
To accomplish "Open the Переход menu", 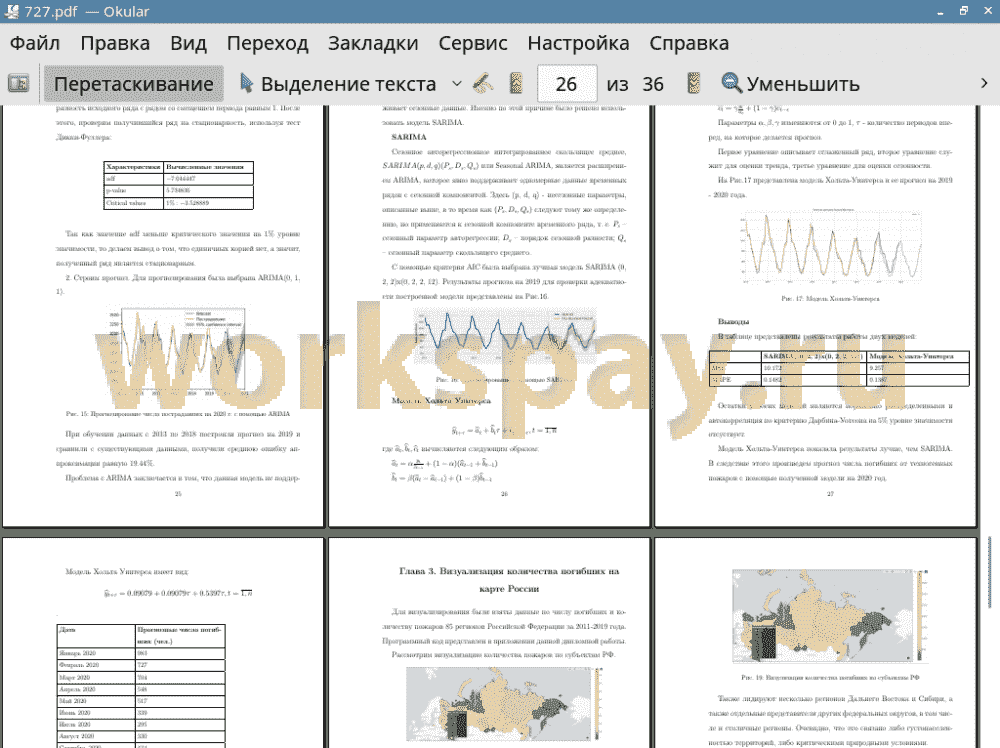I will [x=267, y=43].
